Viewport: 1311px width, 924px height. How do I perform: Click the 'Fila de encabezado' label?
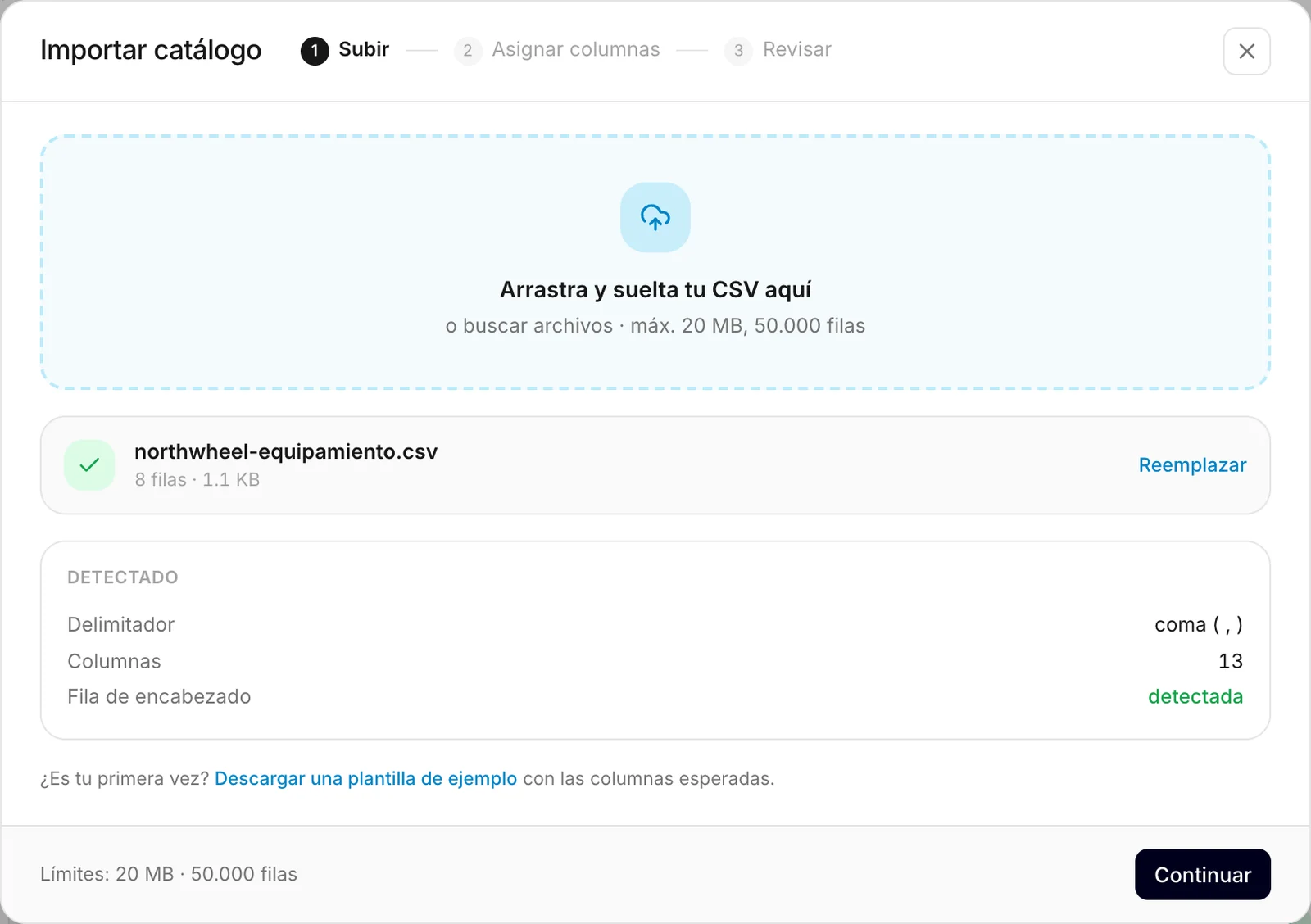(159, 696)
